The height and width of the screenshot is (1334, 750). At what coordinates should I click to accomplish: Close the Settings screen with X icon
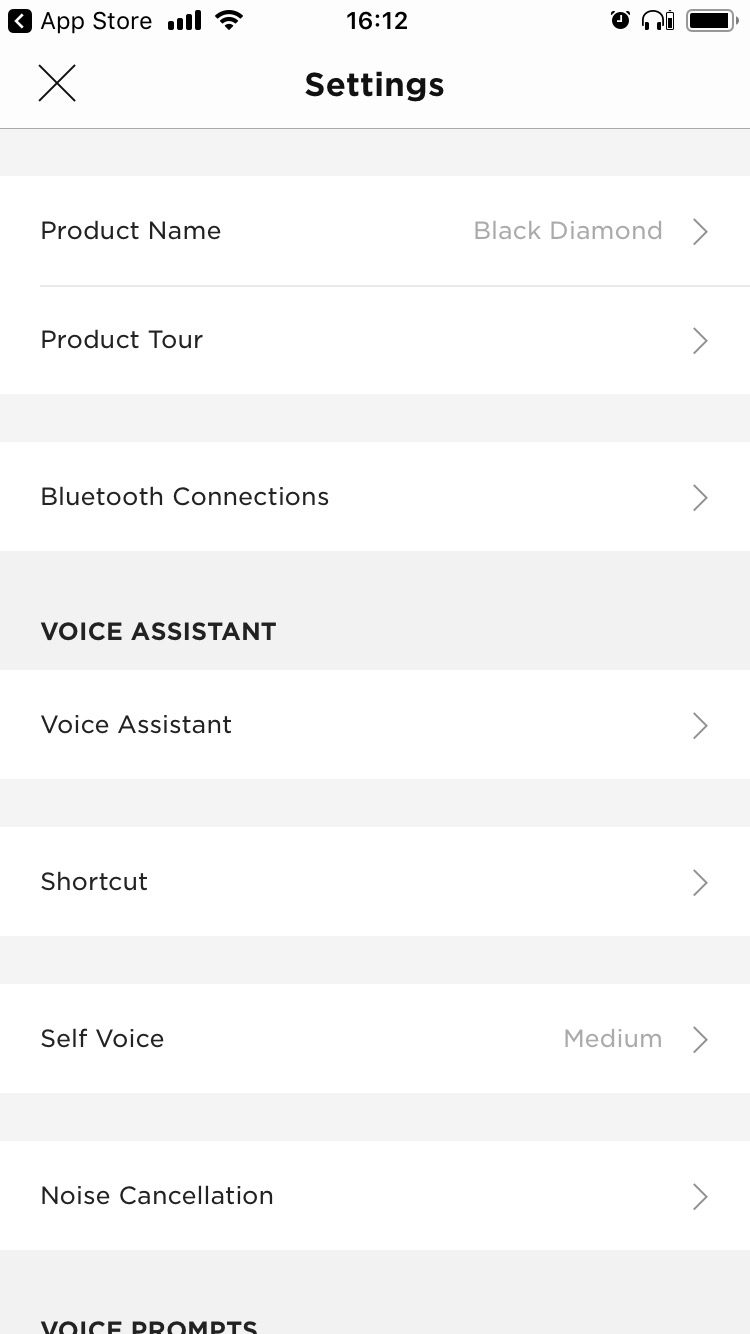point(57,84)
